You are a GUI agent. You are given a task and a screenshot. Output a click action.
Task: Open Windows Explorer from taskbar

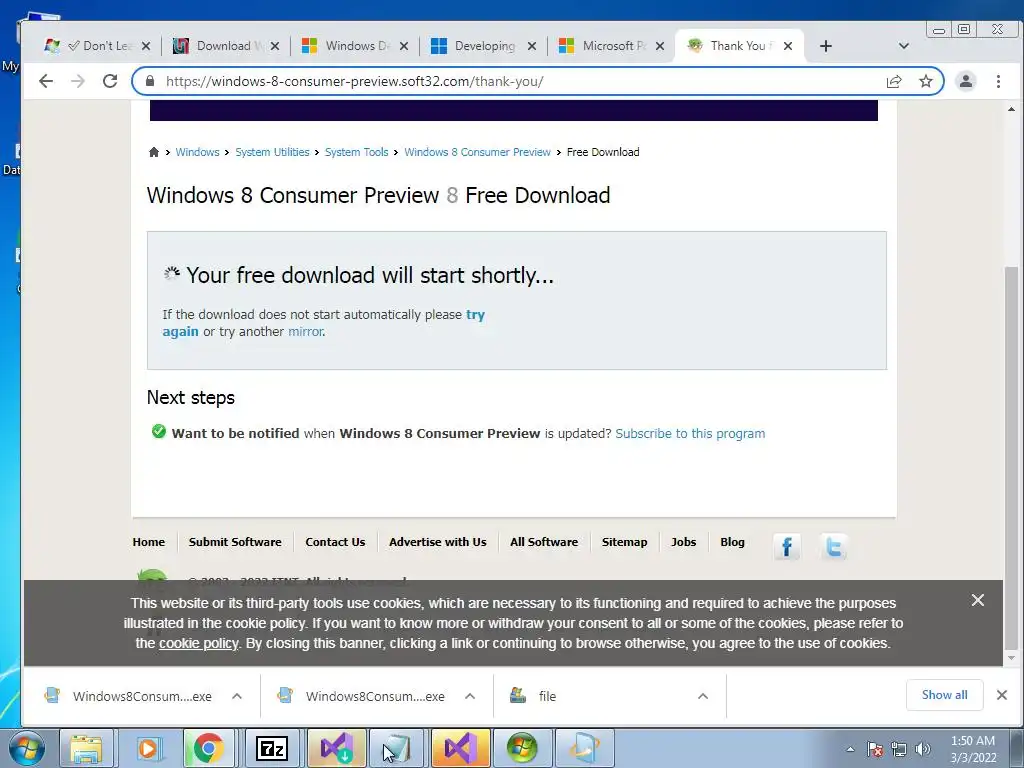coord(86,748)
